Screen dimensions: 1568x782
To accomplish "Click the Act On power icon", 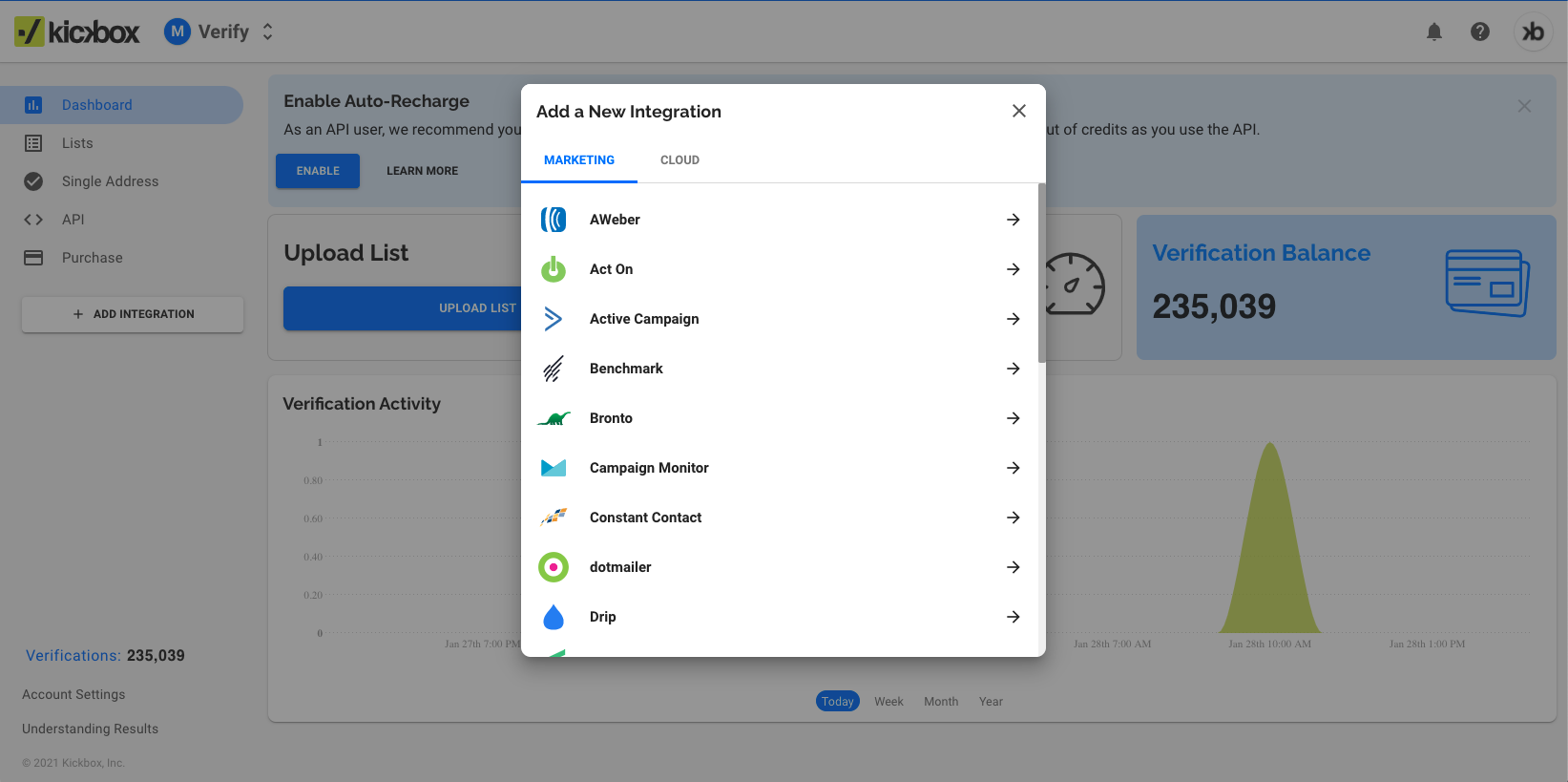I will point(554,269).
